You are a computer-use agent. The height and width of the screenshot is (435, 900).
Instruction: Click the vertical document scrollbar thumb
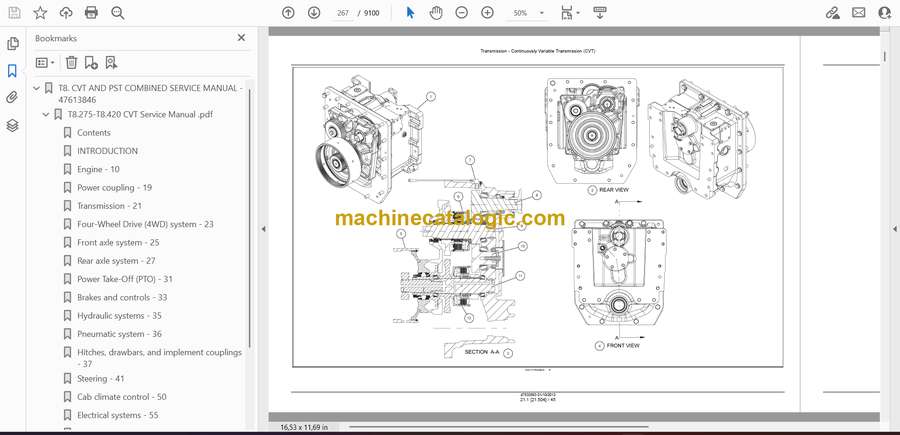(x=884, y=56)
